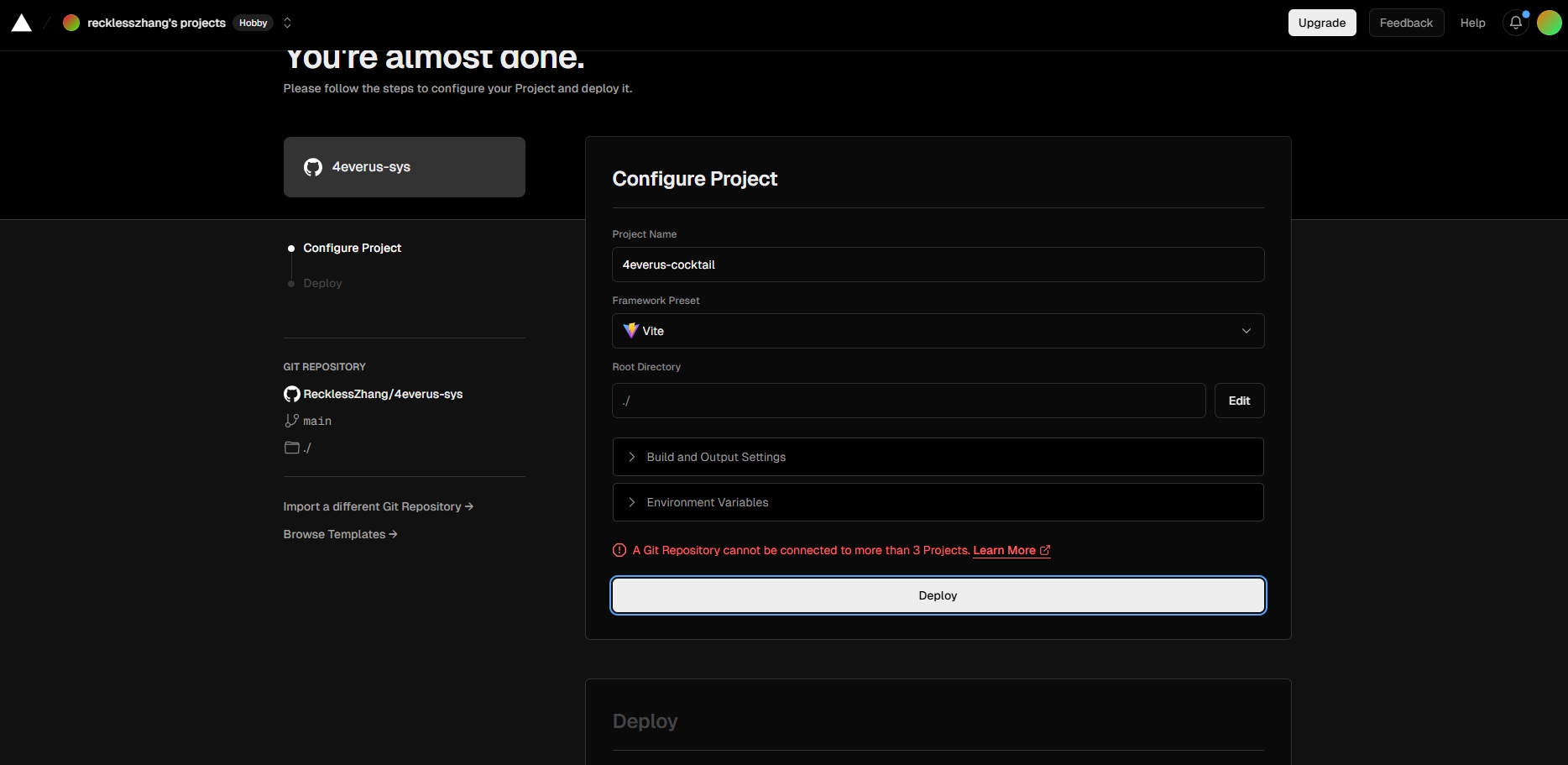The height and width of the screenshot is (765, 1568).
Task: Click the GitHub icon in 4everus-sys card
Action: tap(313, 167)
